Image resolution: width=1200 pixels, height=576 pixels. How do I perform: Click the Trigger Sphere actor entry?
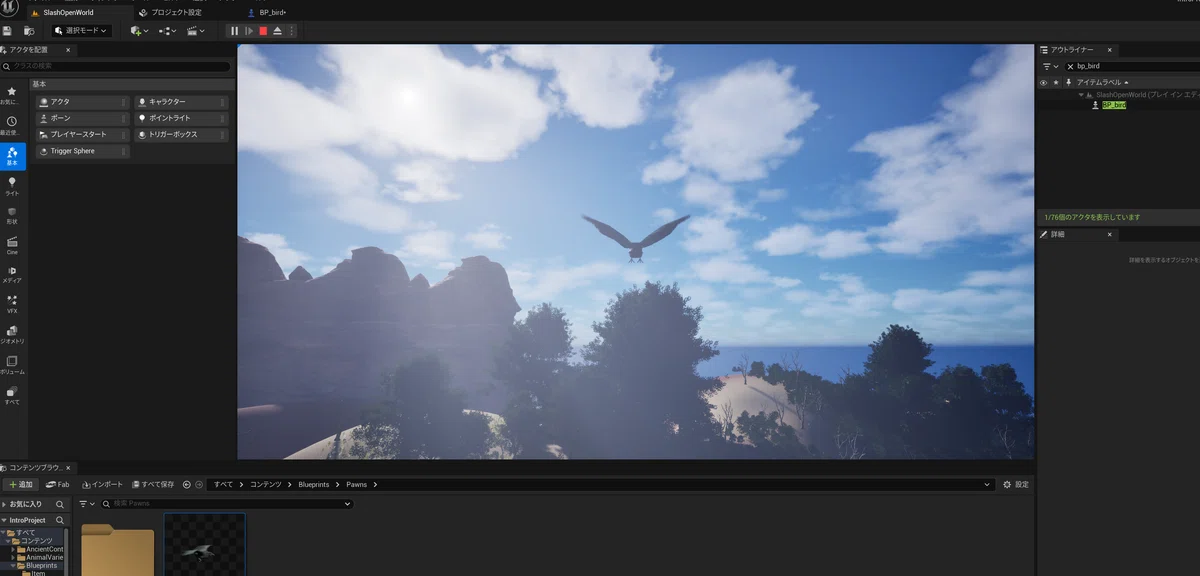pyautogui.click(x=83, y=151)
